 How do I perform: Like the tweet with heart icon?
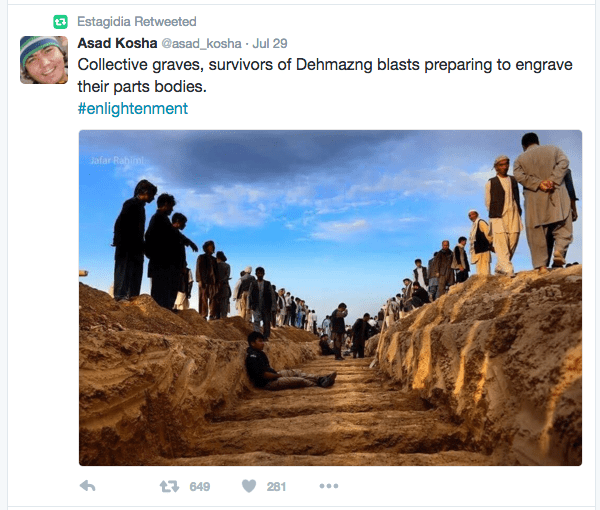tap(249, 486)
